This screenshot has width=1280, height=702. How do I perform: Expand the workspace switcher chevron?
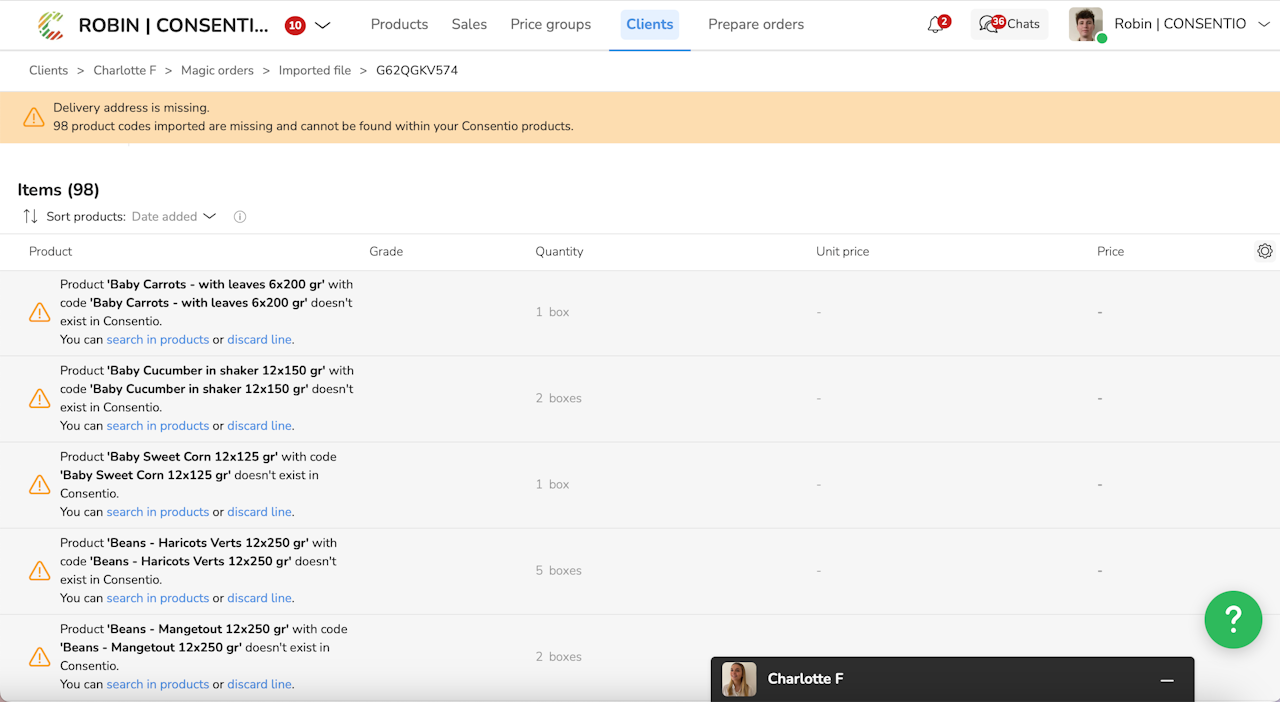(322, 26)
